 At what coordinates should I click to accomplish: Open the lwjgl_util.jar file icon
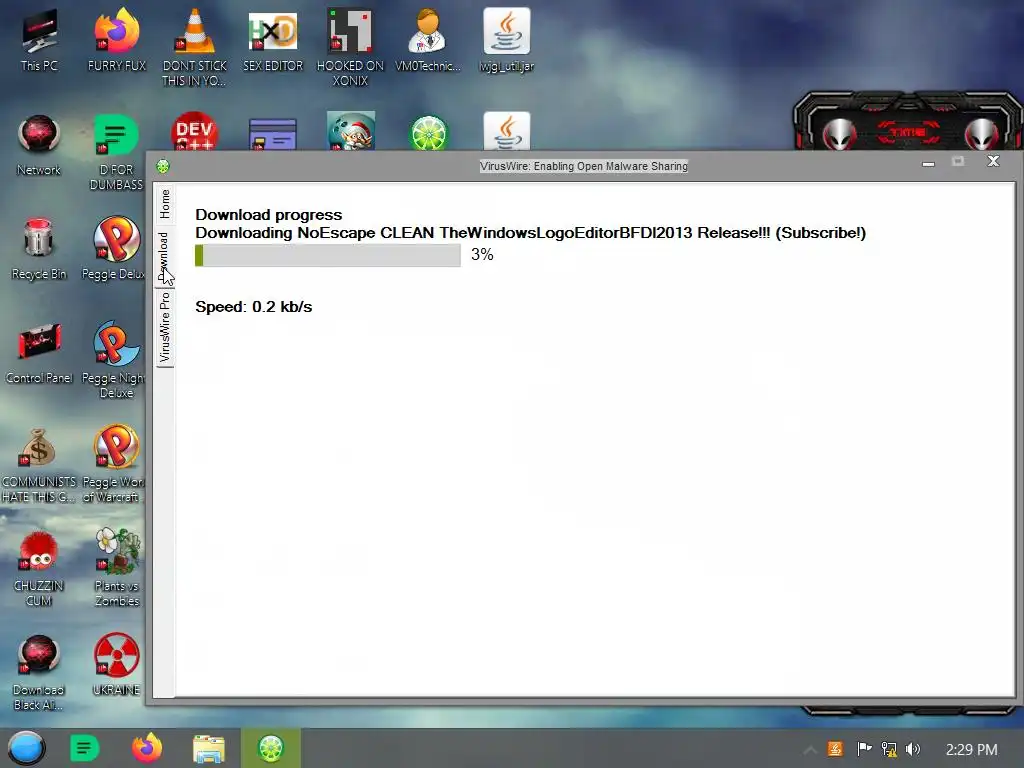point(507,40)
